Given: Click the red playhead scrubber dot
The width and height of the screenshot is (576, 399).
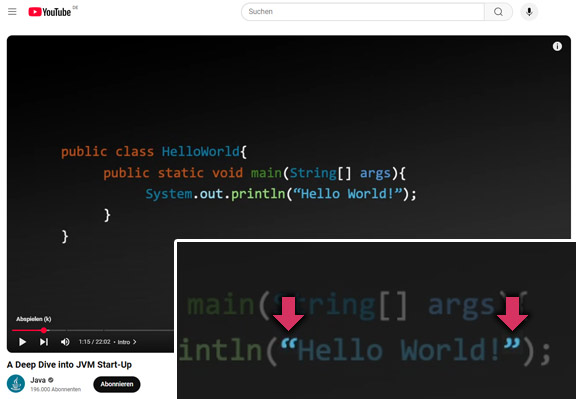Looking at the screenshot, I should [x=44, y=330].
